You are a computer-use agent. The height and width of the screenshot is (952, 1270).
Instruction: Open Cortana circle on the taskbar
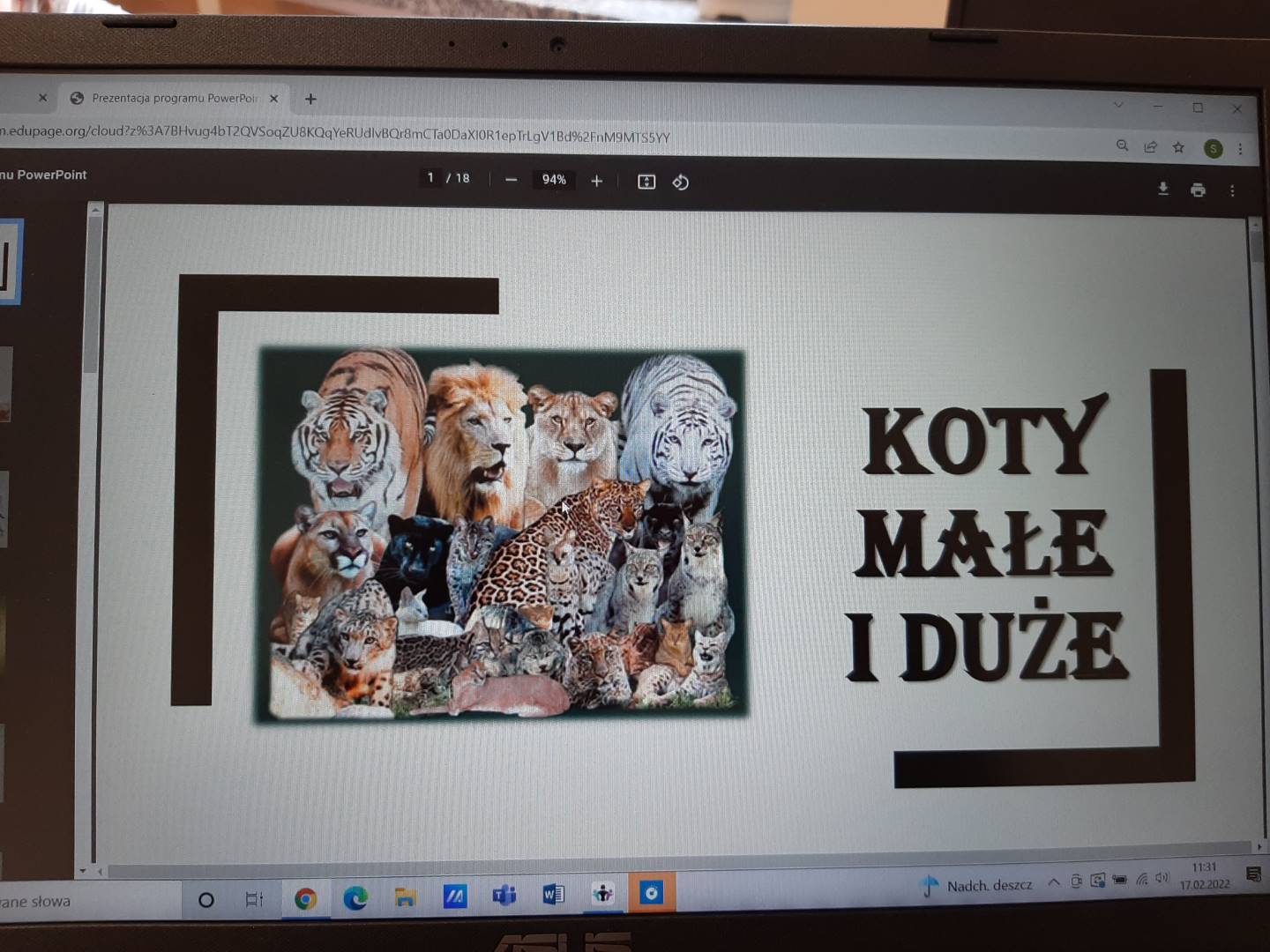click(206, 900)
